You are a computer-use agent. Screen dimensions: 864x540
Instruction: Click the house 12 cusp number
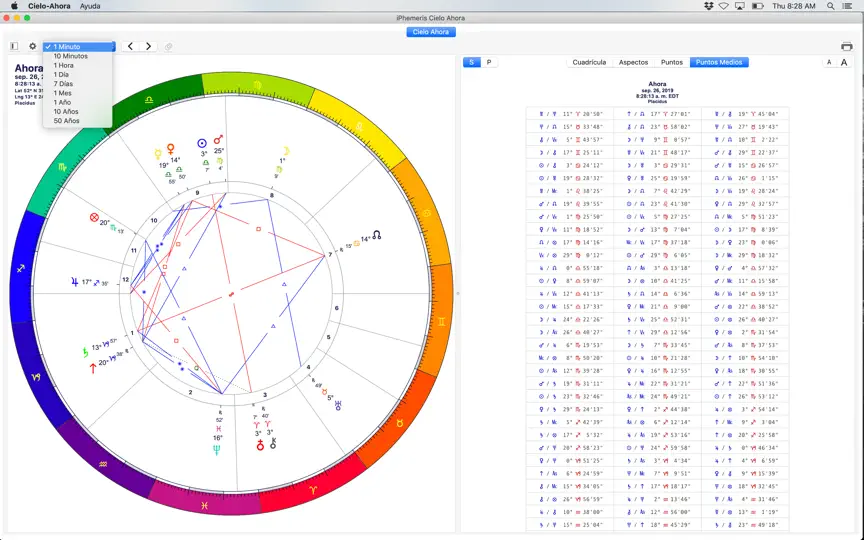[x=126, y=279]
